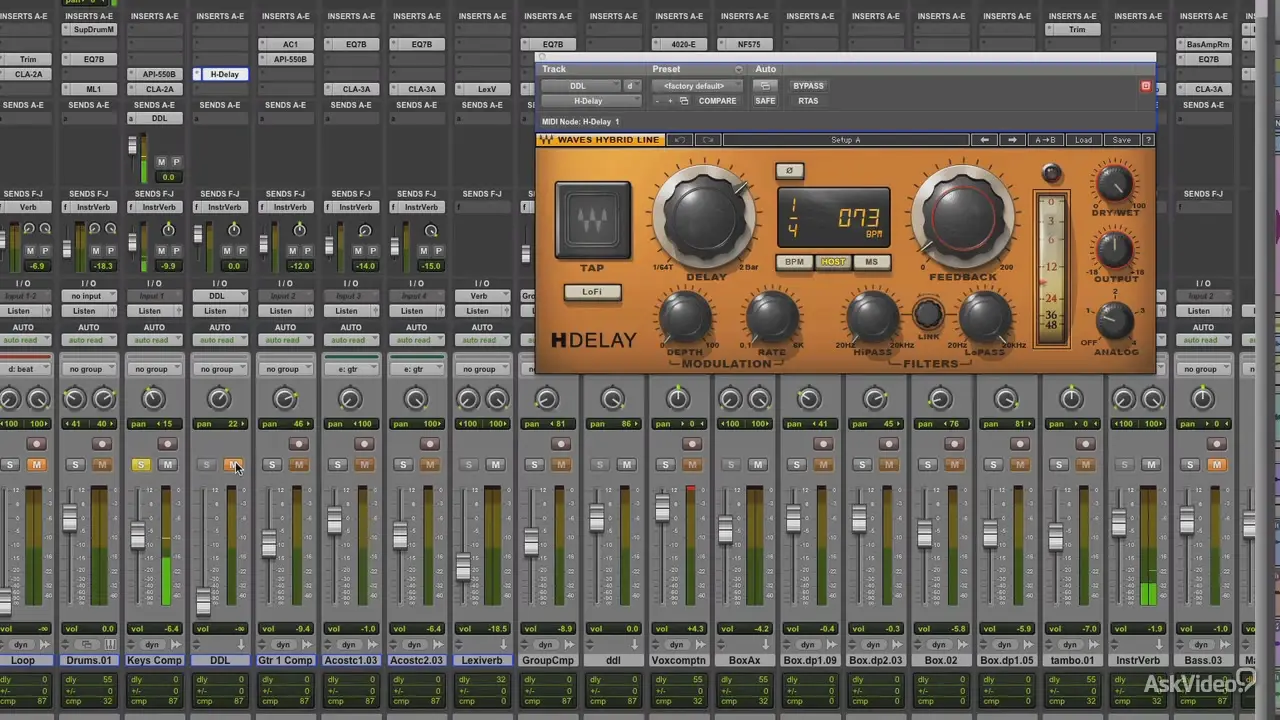
Task: Click the Waves help question mark button
Action: point(1147,140)
